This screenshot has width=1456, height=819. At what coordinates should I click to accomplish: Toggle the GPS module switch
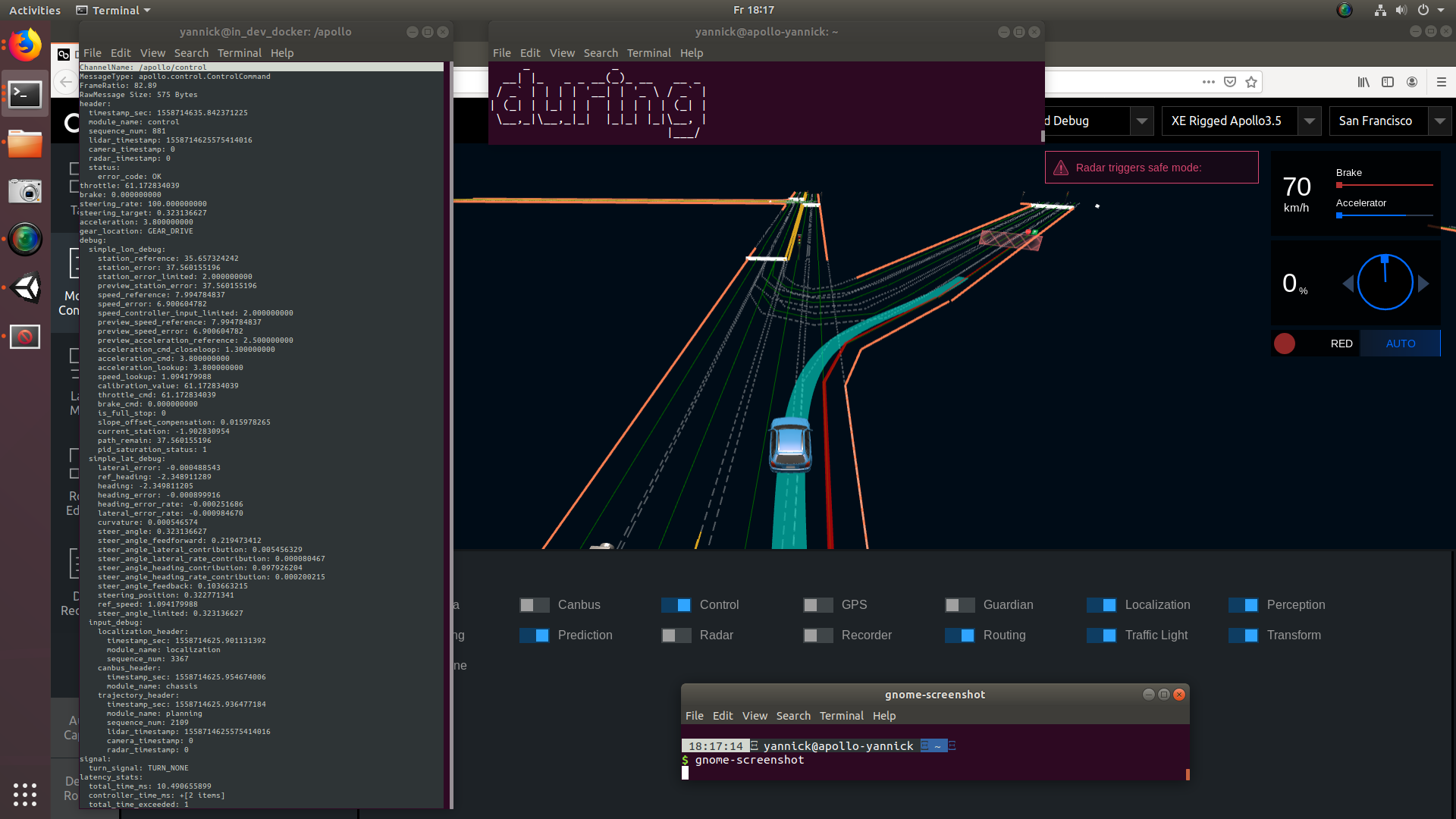pyautogui.click(x=817, y=605)
